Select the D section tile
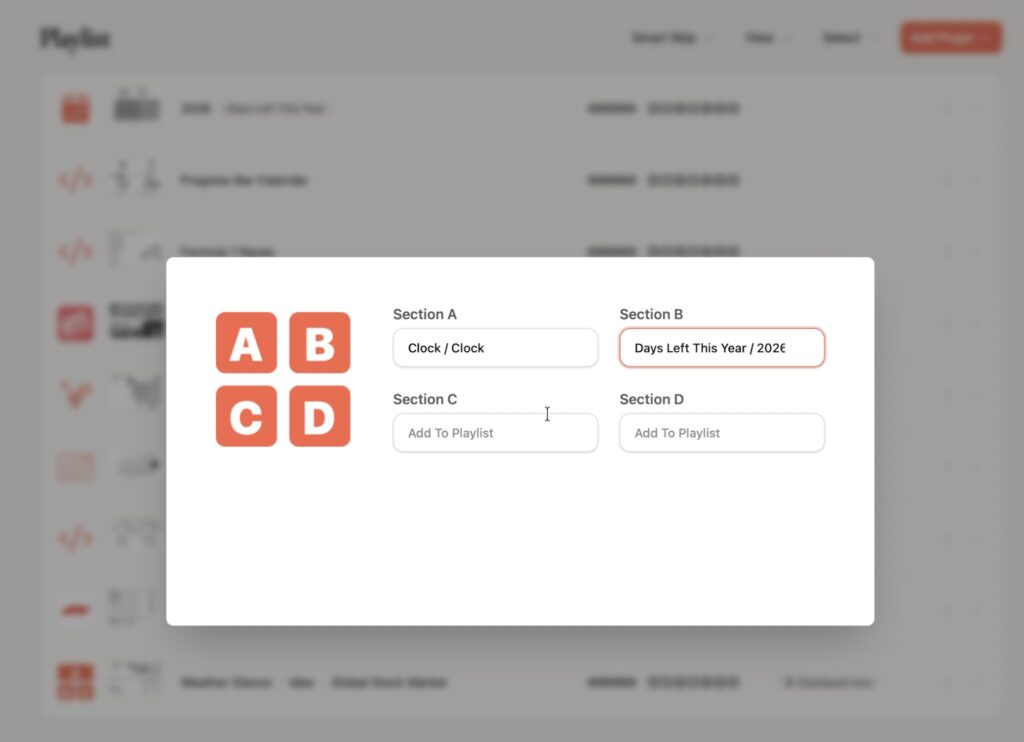The image size is (1024, 742). pyautogui.click(x=320, y=416)
